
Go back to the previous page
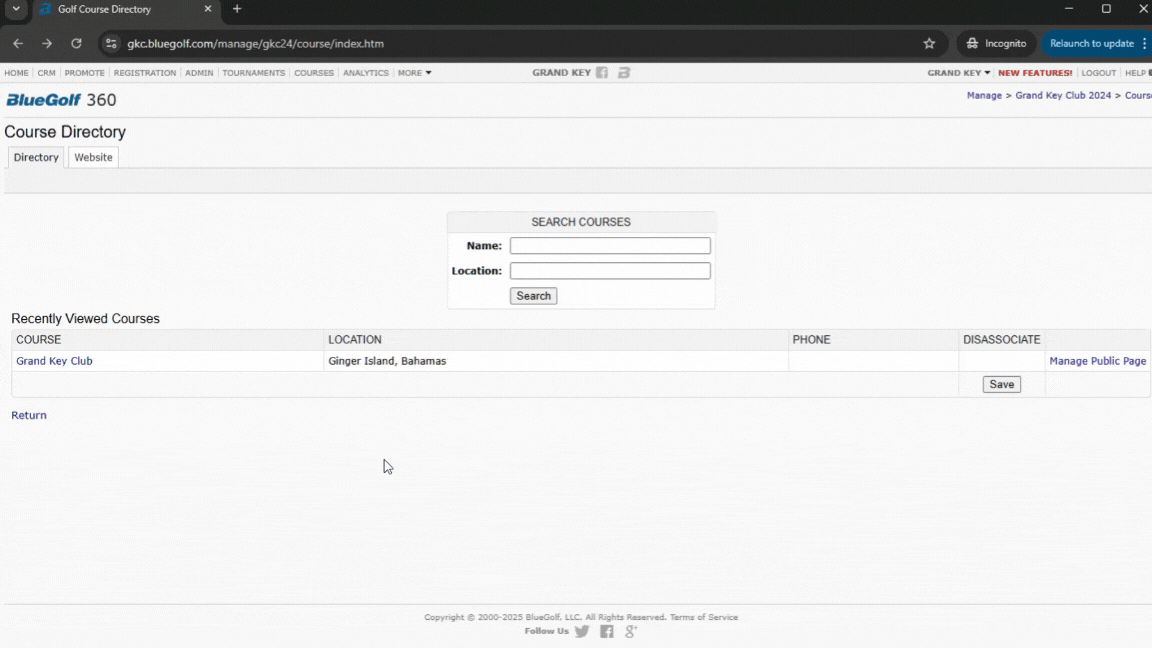[18, 43]
